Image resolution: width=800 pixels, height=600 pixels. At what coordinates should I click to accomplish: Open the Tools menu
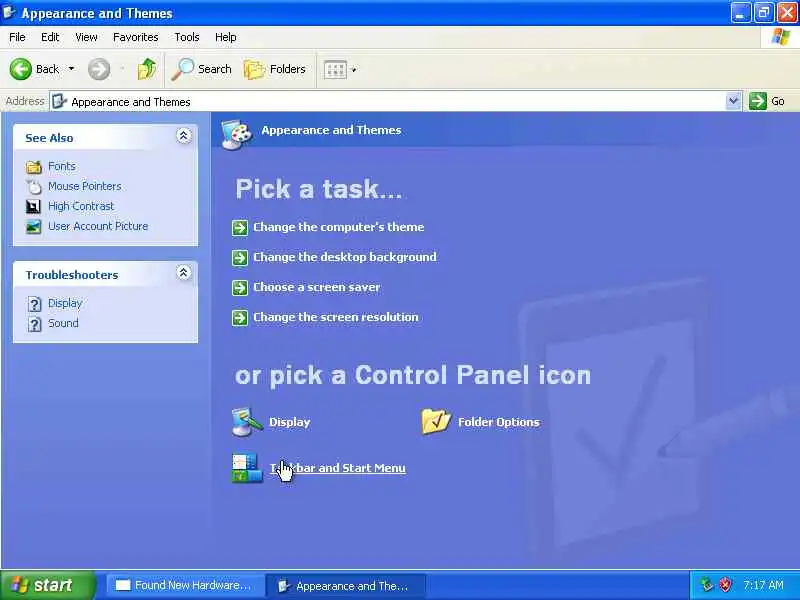pyautogui.click(x=187, y=37)
